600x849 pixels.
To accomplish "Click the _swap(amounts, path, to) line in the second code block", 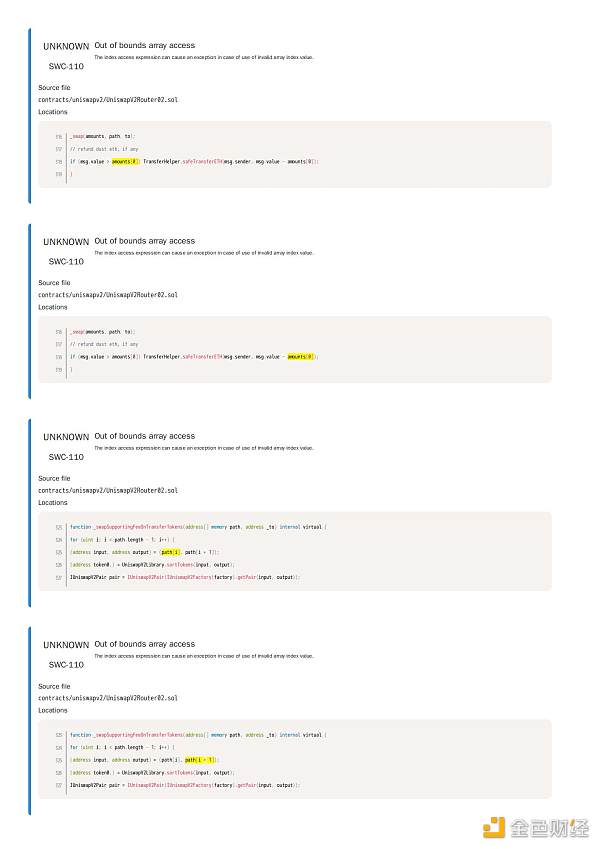I will [x=102, y=332].
